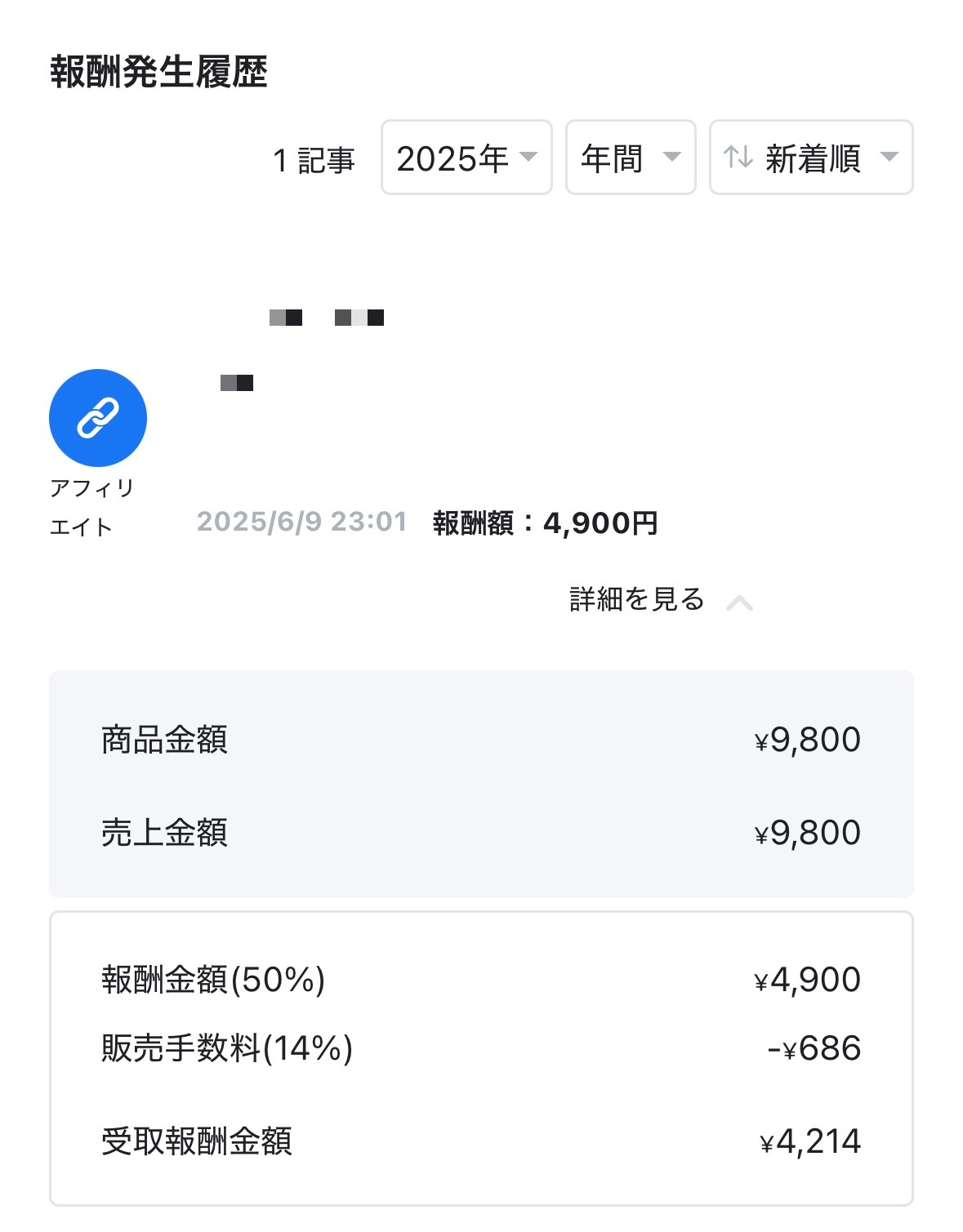Click the ¥4,214 received reward amount

(809, 1141)
